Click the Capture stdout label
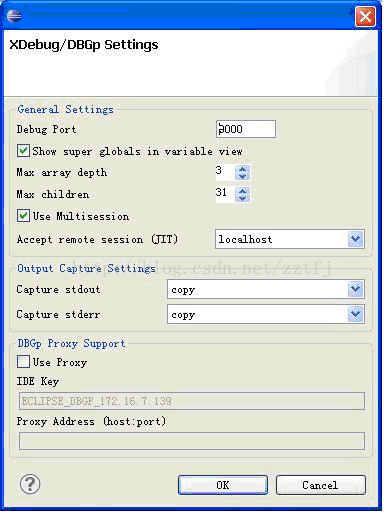Image resolution: width=384 pixels, height=514 pixels. 58,289
